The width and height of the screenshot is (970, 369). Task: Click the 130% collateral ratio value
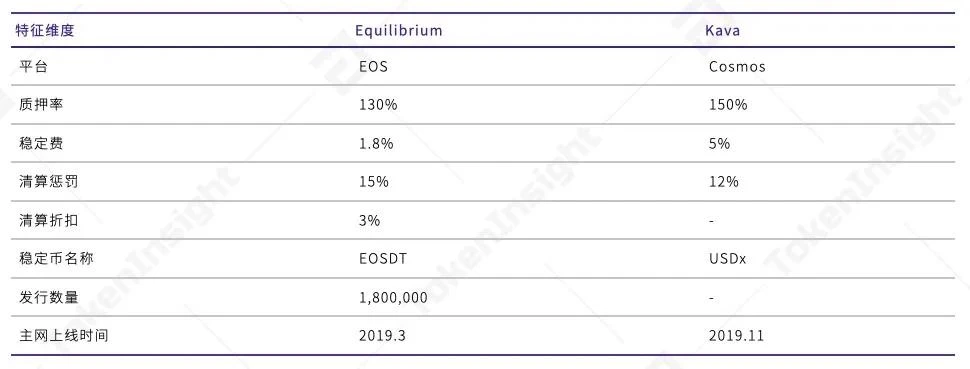378,105
